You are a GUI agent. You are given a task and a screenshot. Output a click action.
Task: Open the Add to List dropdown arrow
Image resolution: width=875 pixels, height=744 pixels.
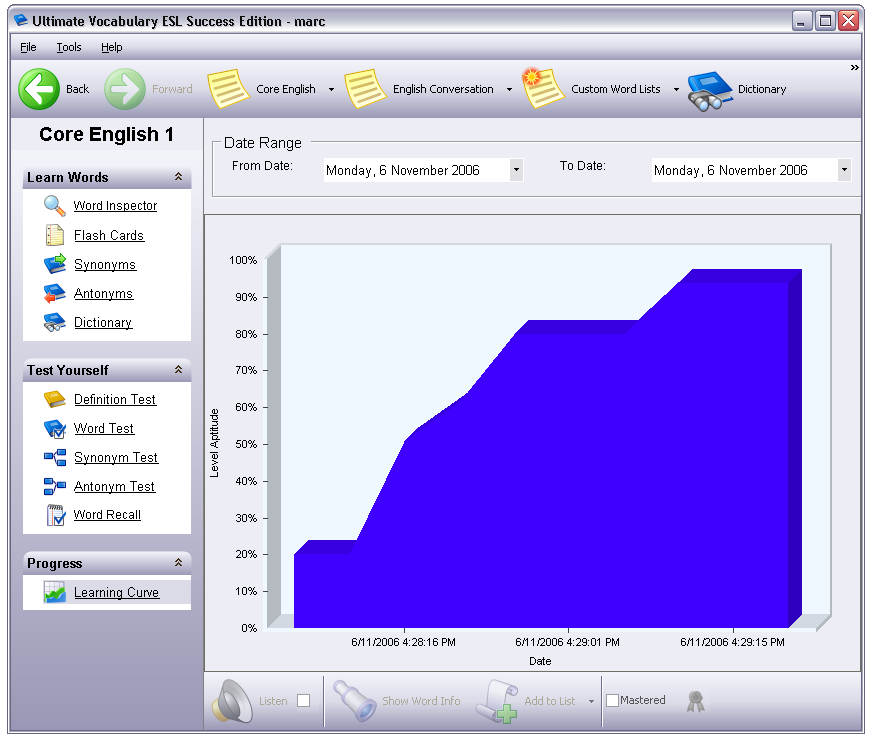[592, 702]
